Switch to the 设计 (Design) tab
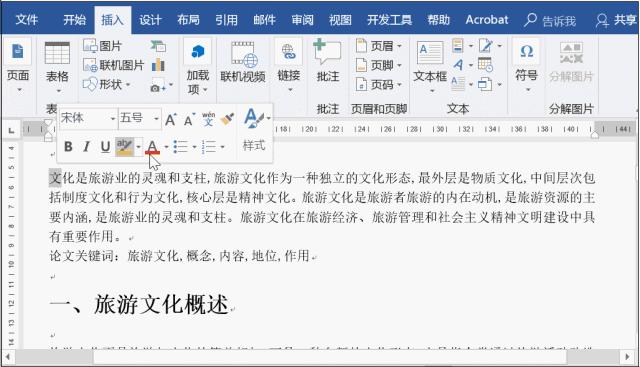640x367 pixels. (150, 20)
